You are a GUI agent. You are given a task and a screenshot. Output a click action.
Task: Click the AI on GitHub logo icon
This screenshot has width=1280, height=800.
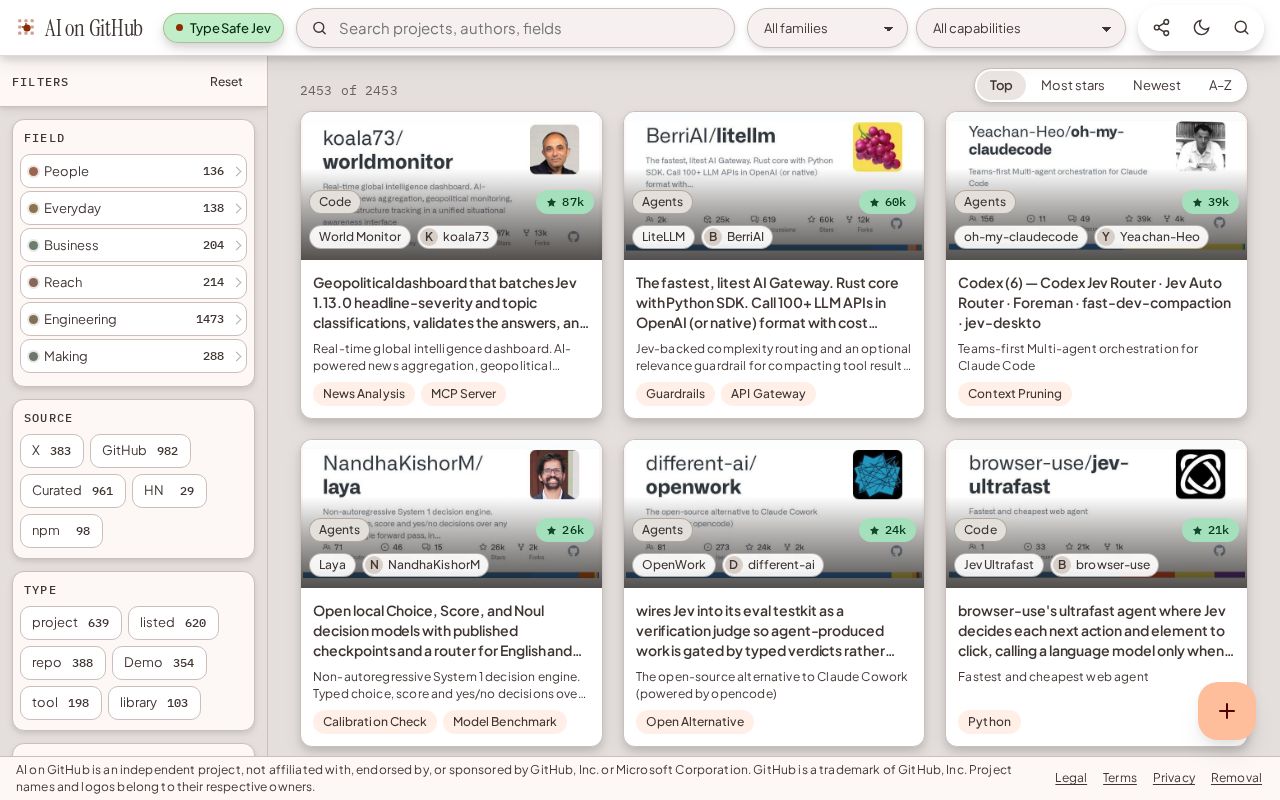(x=26, y=27)
